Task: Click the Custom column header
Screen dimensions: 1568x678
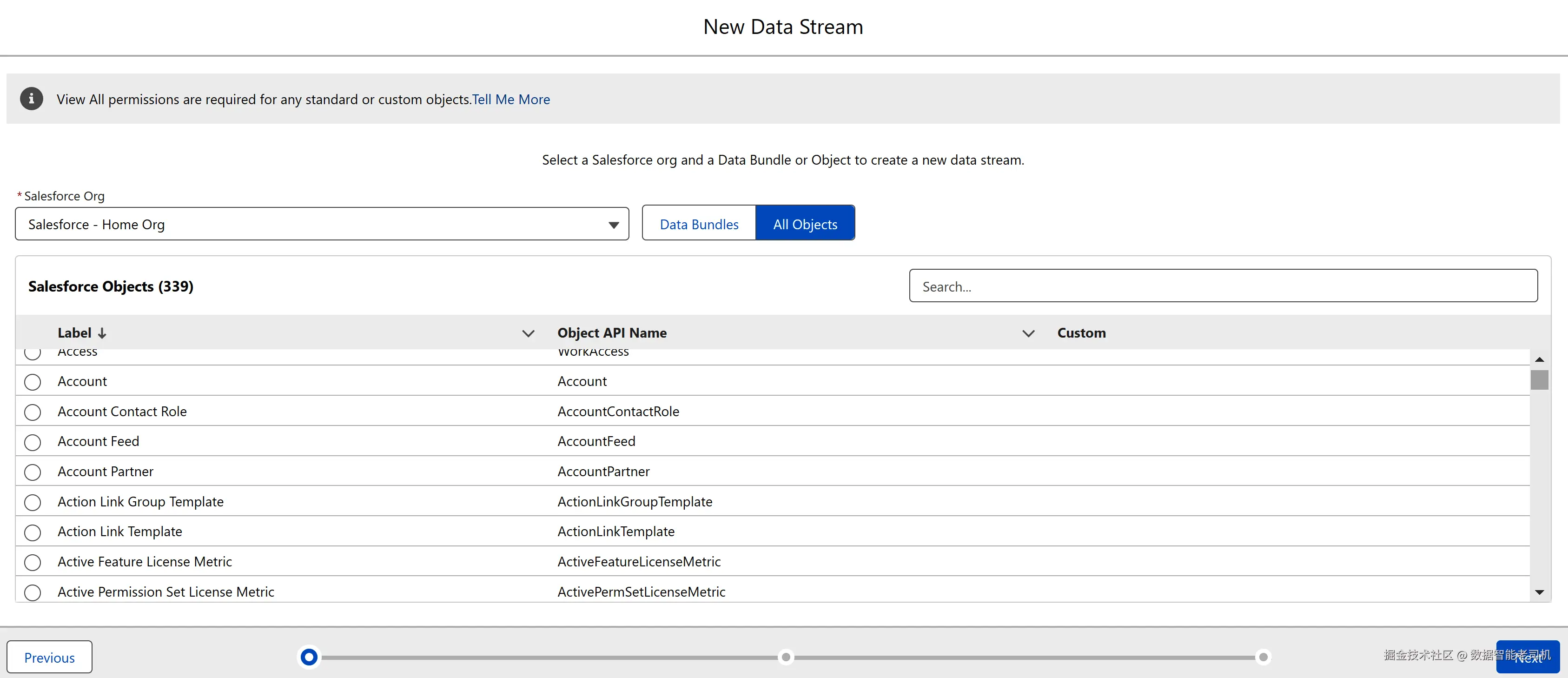Action: click(x=1081, y=332)
